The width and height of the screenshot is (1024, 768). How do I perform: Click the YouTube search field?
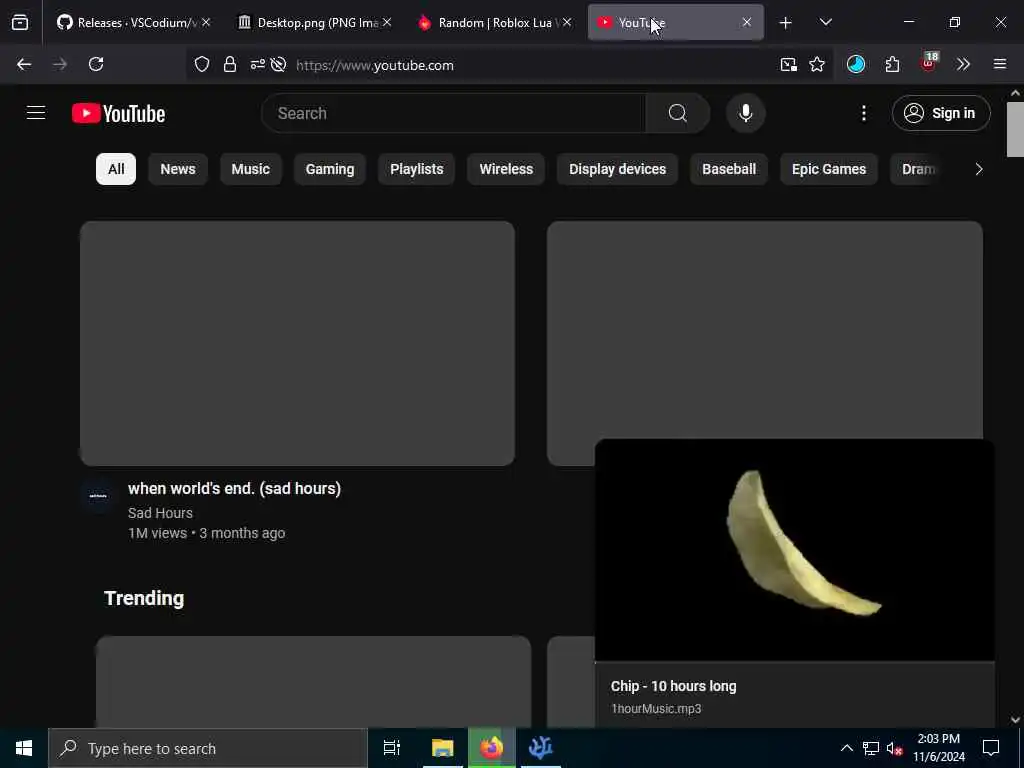coord(454,113)
